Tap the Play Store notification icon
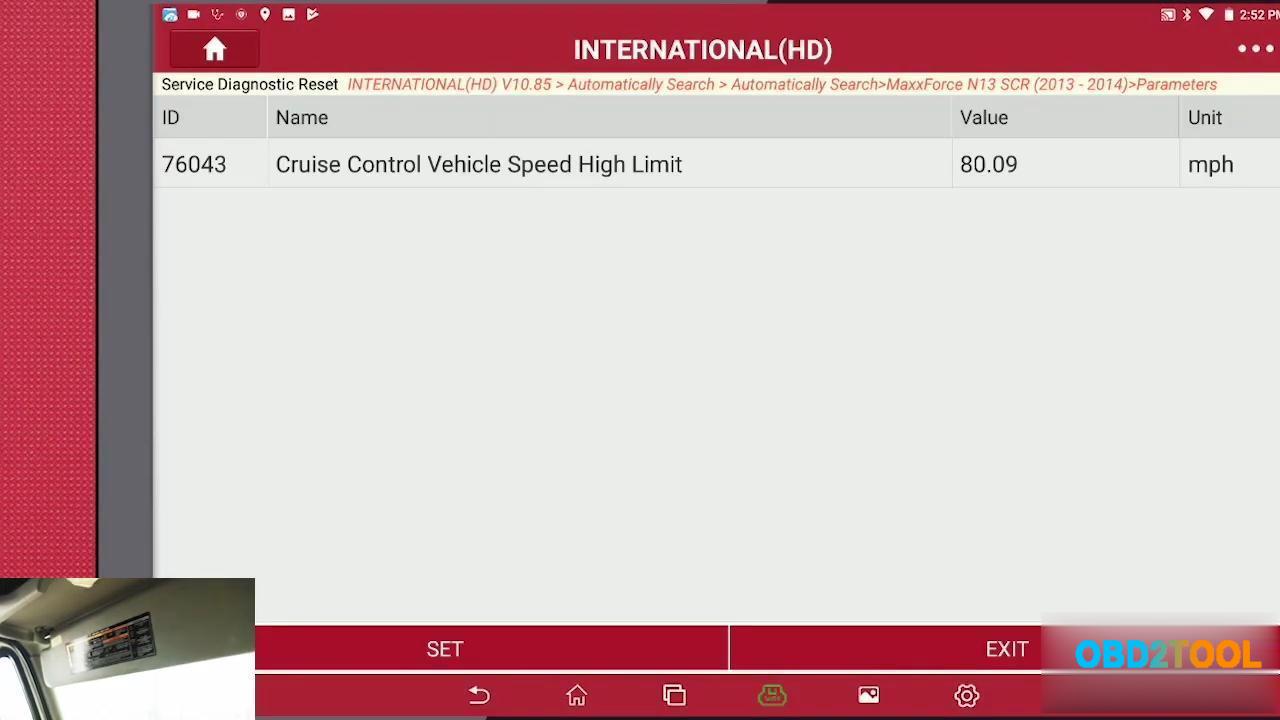Viewport: 1280px width, 720px height. point(313,14)
